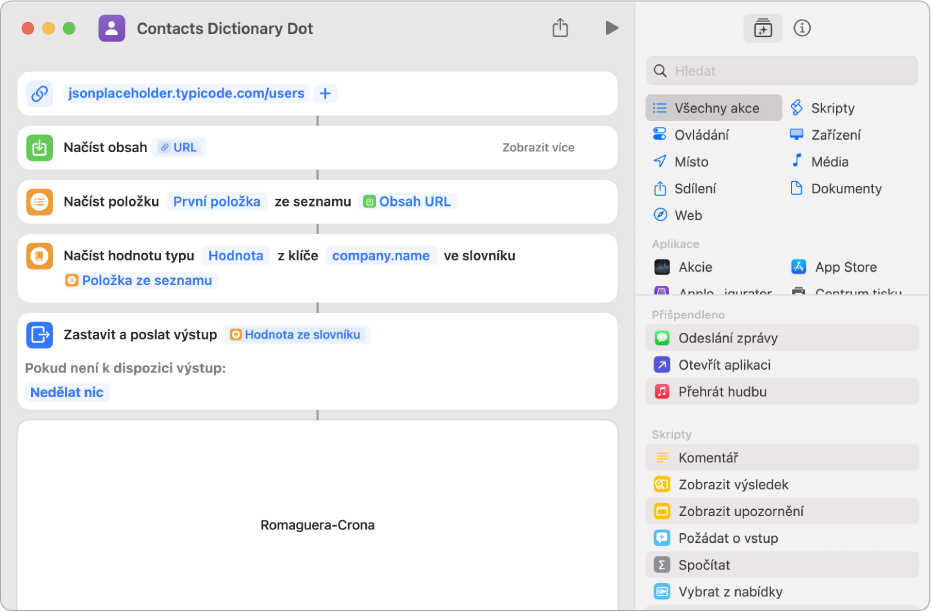The image size is (931, 612).
Task: Open the Sdílení category
Action: (694, 188)
